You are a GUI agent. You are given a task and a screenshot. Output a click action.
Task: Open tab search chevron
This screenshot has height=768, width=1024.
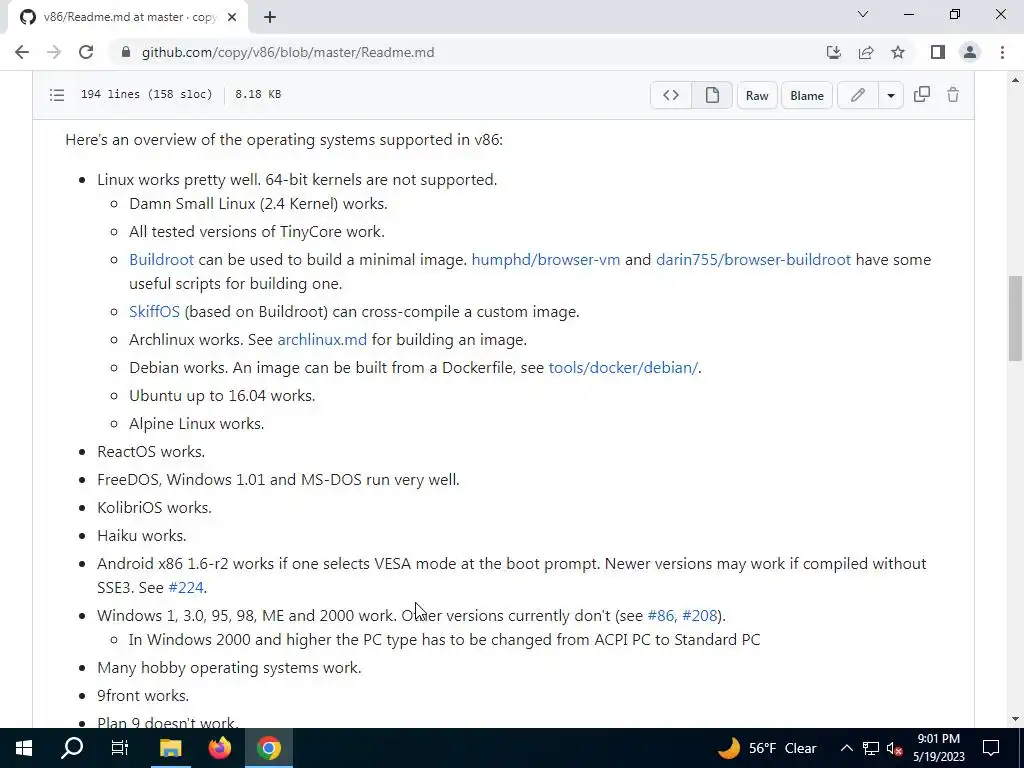[x=863, y=14]
